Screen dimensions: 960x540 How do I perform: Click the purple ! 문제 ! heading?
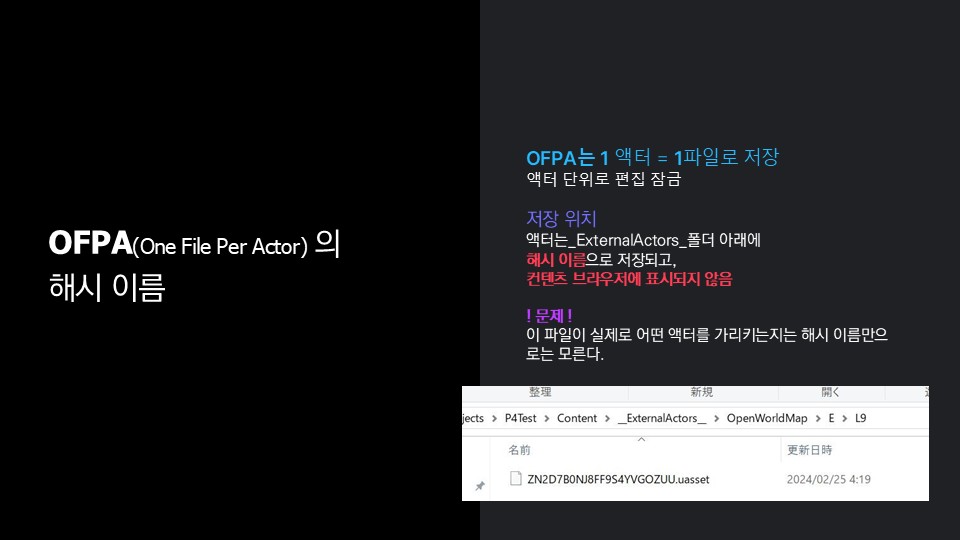click(x=549, y=316)
